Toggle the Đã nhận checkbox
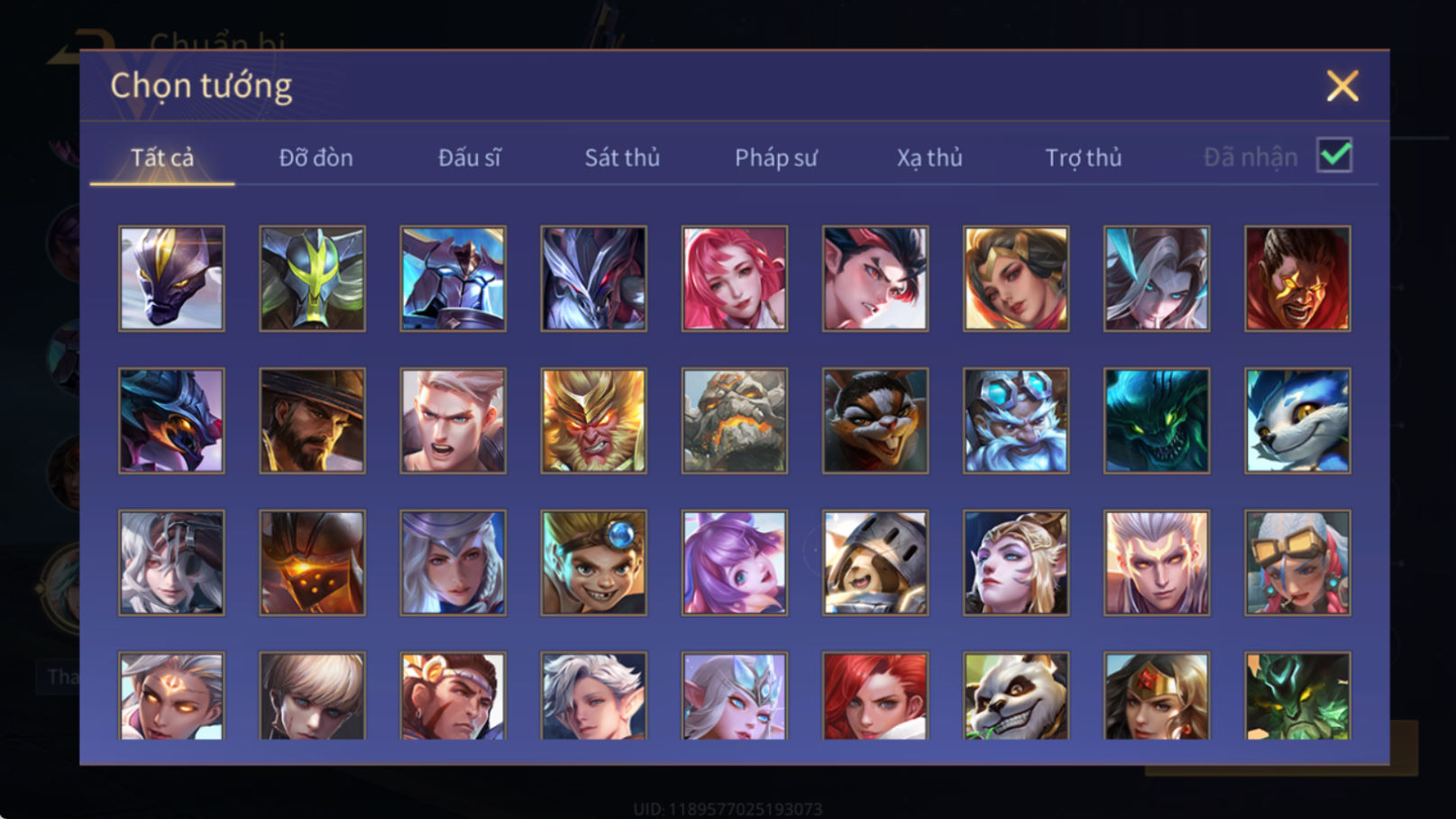This screenshot has height=819, width=1456. coord(1334,155)
